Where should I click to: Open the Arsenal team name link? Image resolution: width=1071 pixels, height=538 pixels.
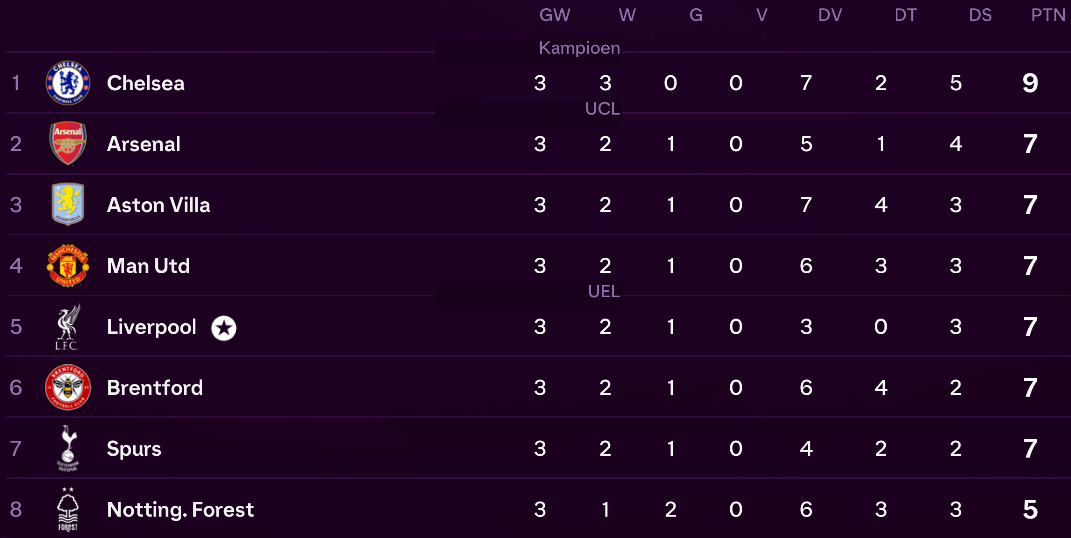[144, 144]
